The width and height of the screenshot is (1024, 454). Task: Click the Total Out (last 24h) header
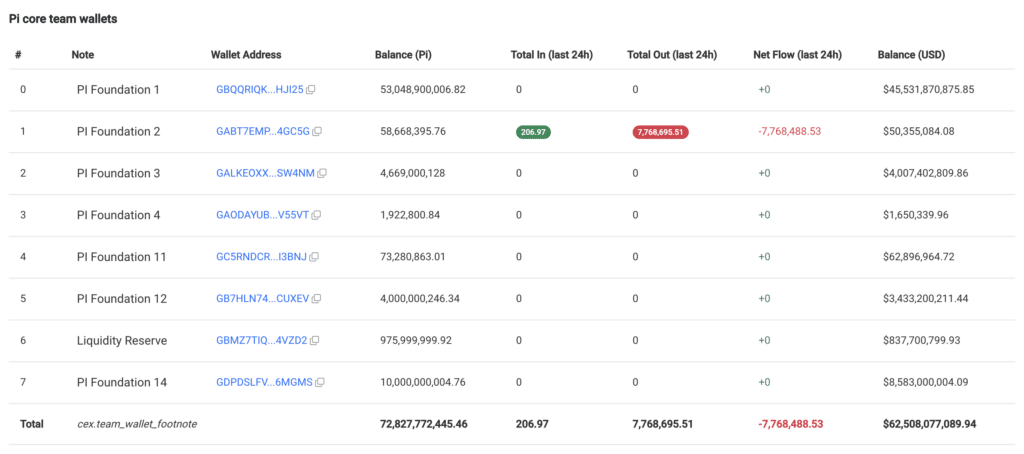pyautogui.click(x=672, y=55)
